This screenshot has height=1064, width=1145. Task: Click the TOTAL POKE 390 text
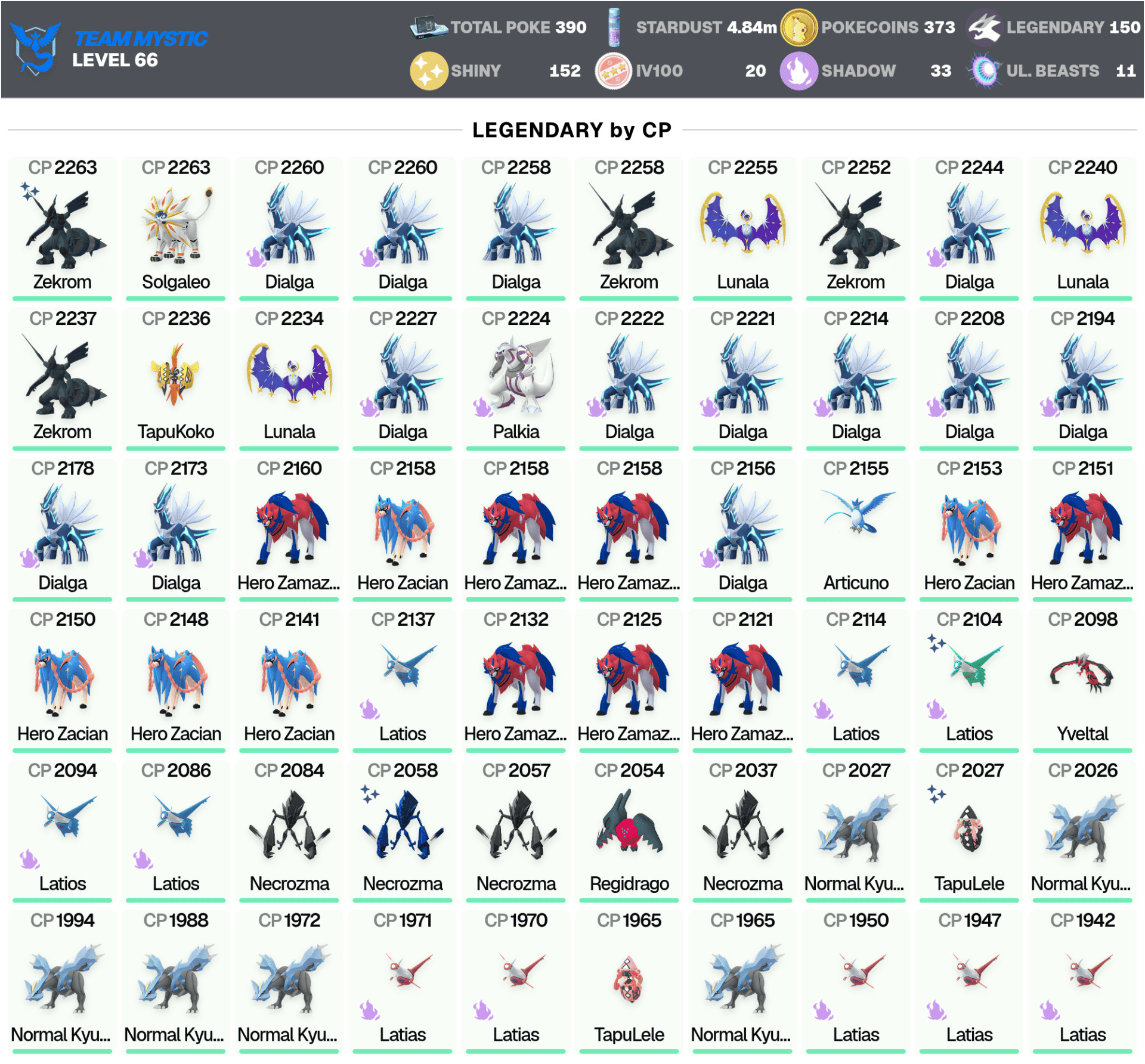click(519, 27)
